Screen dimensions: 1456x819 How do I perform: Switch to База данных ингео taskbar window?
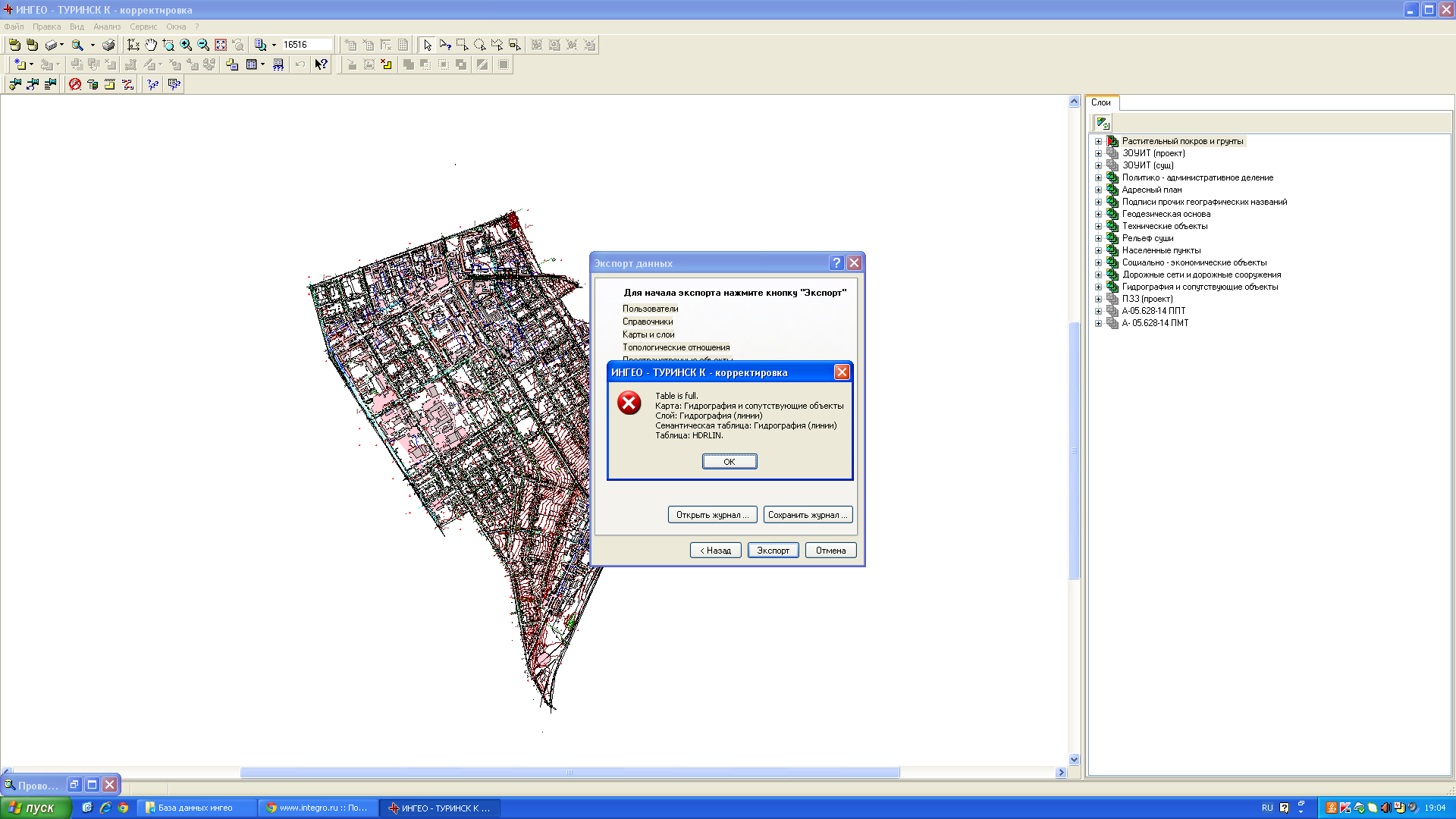(x=199, y=808)
